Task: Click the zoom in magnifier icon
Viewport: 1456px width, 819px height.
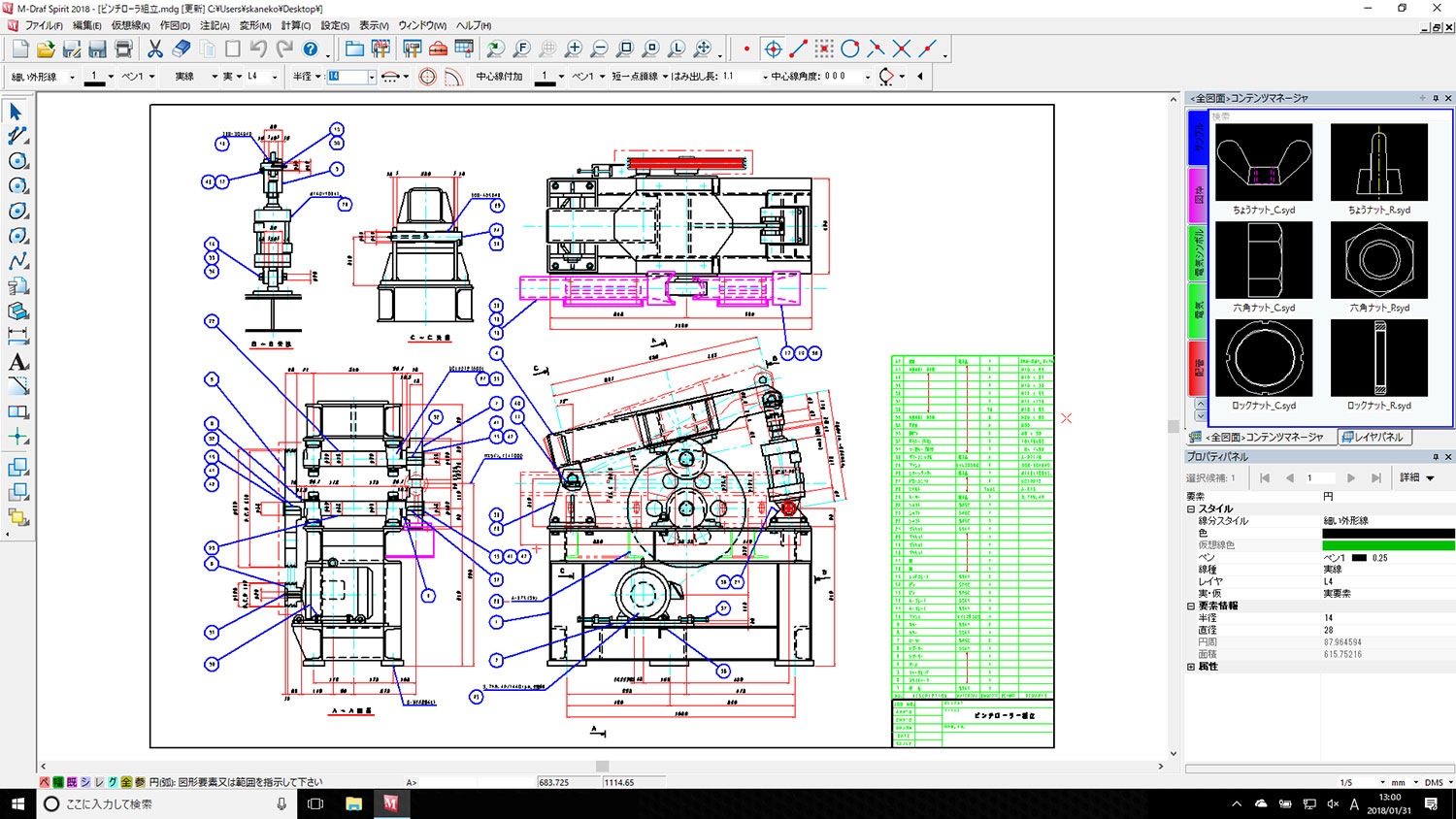Action: point(574,49)
